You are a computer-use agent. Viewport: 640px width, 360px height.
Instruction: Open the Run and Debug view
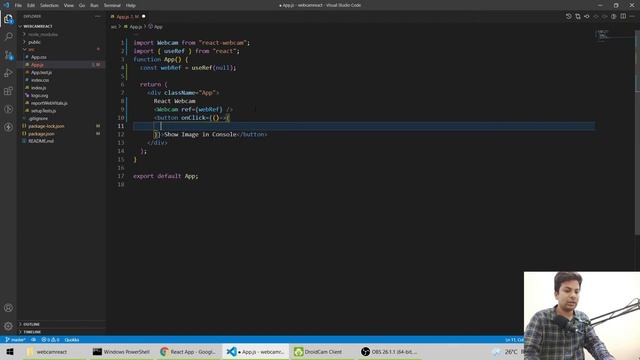pos(8,73)
